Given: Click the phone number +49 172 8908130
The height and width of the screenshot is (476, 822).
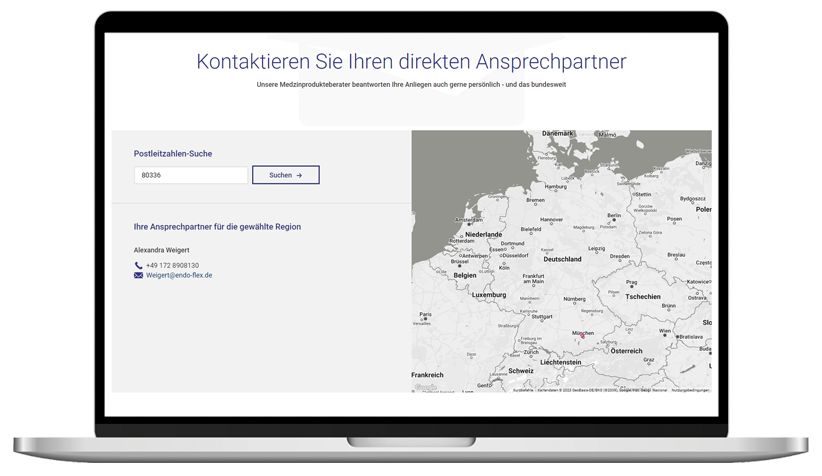Looking at the screenshot, I should pyautogui.click(x=172, y=265).
